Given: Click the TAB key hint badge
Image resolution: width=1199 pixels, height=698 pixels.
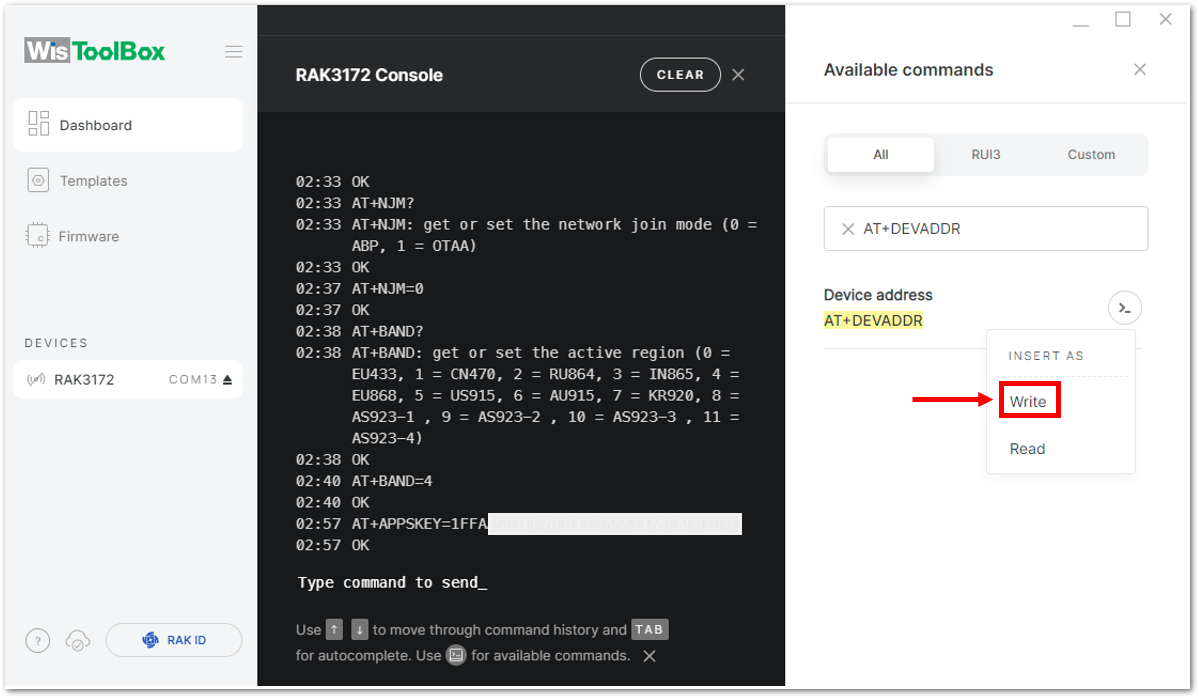Looking at the screenshot, I should tap(649, 629).
